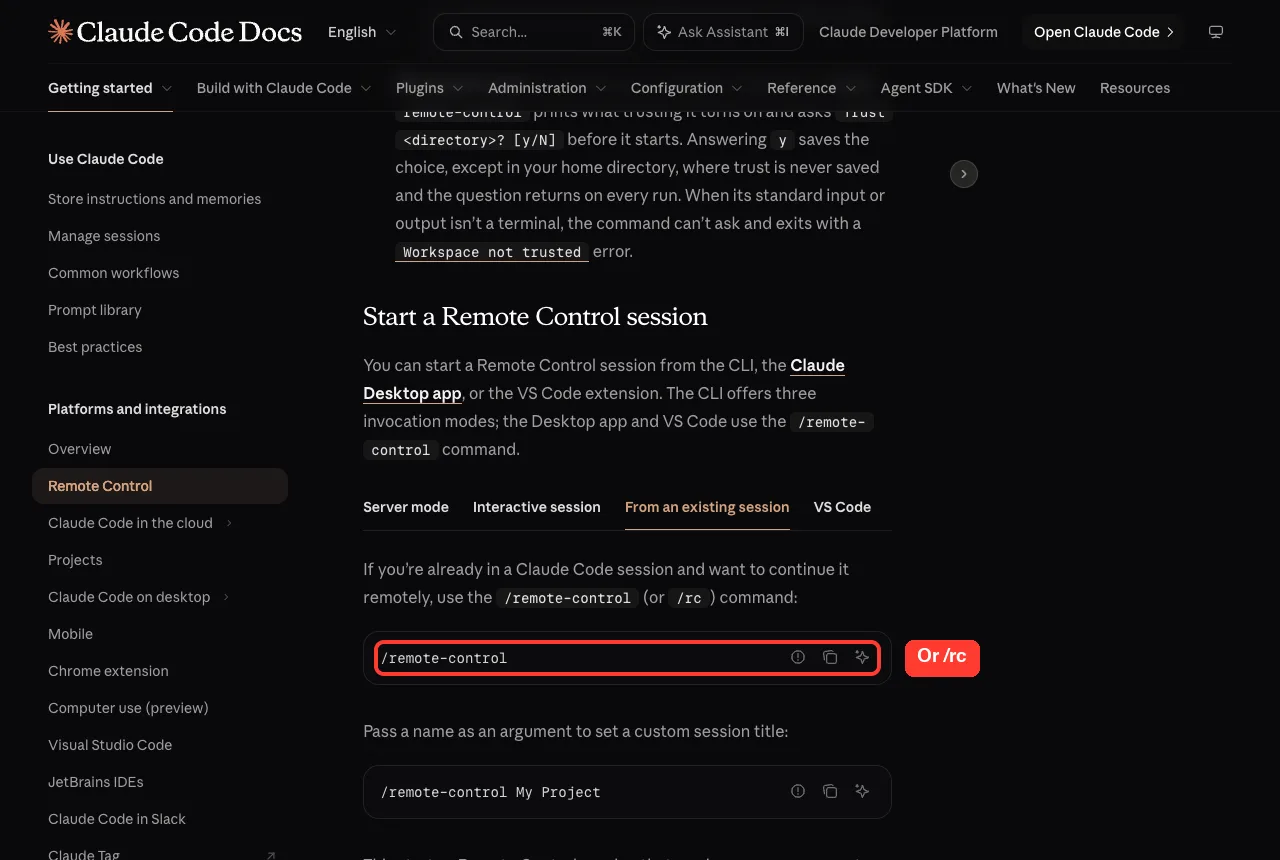Go to Claude Developer Platform
Screen dimensions: 1280x860
point(908,32)
